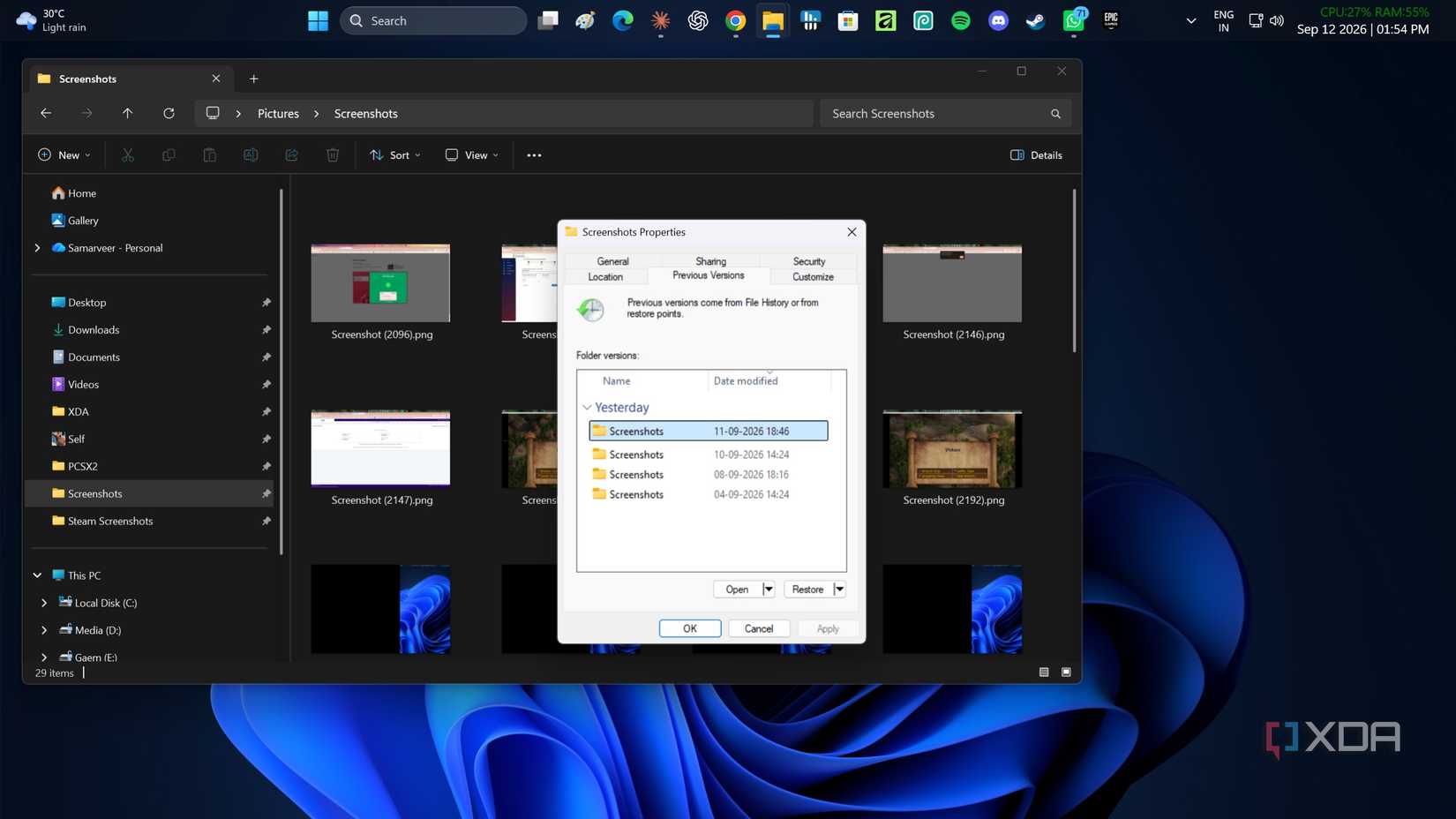This screenshot has height=819, width=1456.
Task: Launch Microsoft Edge from taskbar
Action: [623, 20]
